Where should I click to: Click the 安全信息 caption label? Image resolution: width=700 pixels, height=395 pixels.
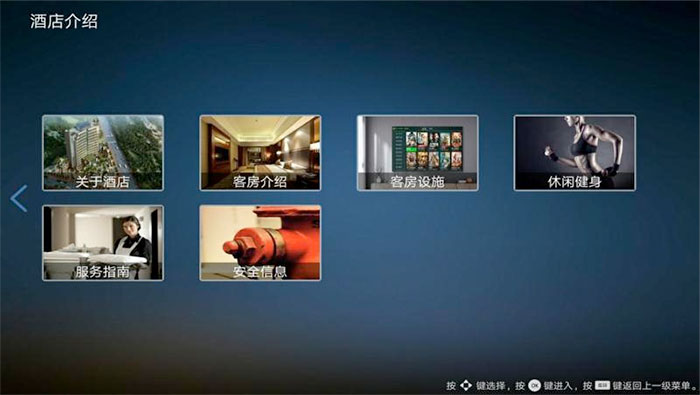(260, 271)
